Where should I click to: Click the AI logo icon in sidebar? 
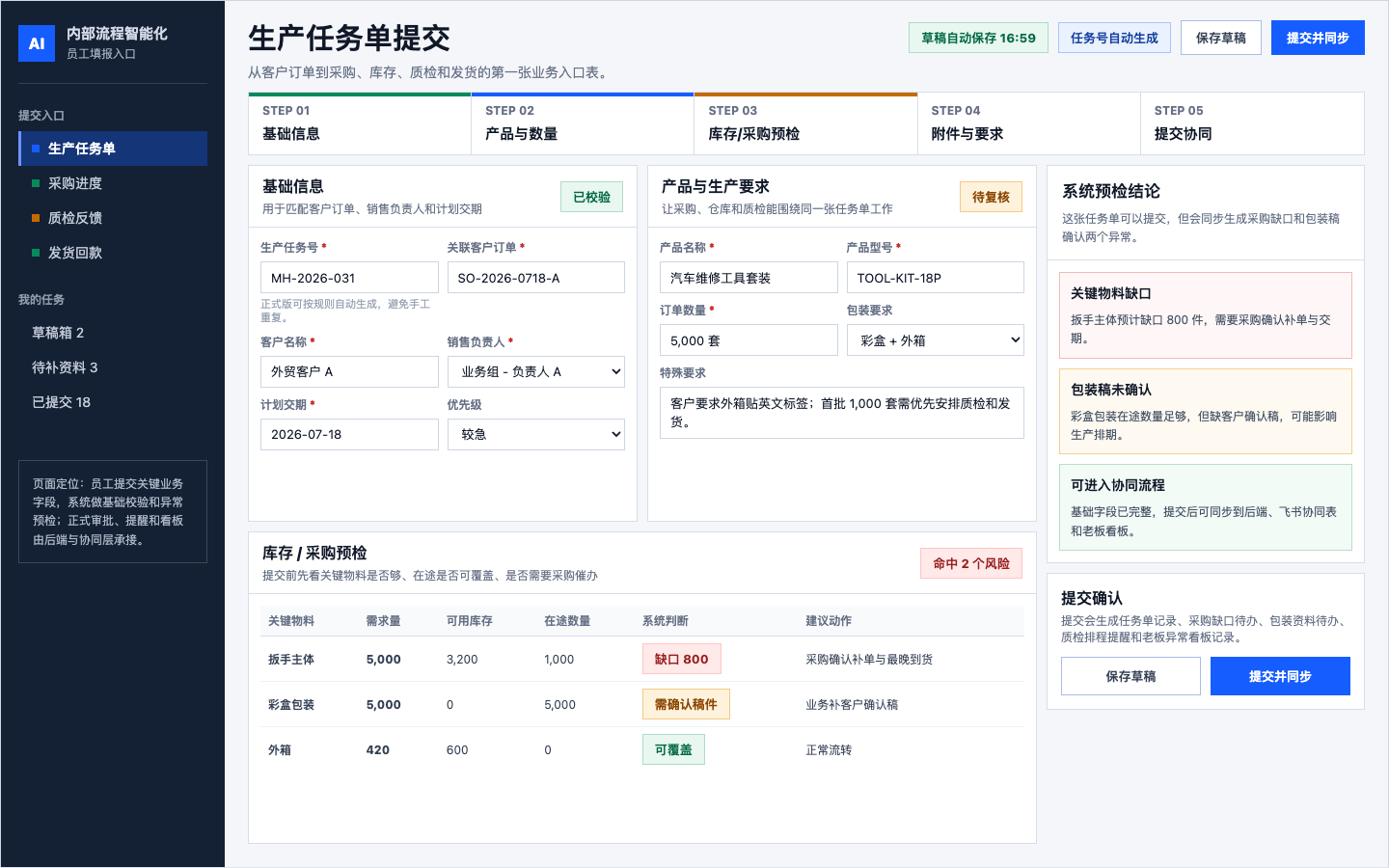point(37,43)
